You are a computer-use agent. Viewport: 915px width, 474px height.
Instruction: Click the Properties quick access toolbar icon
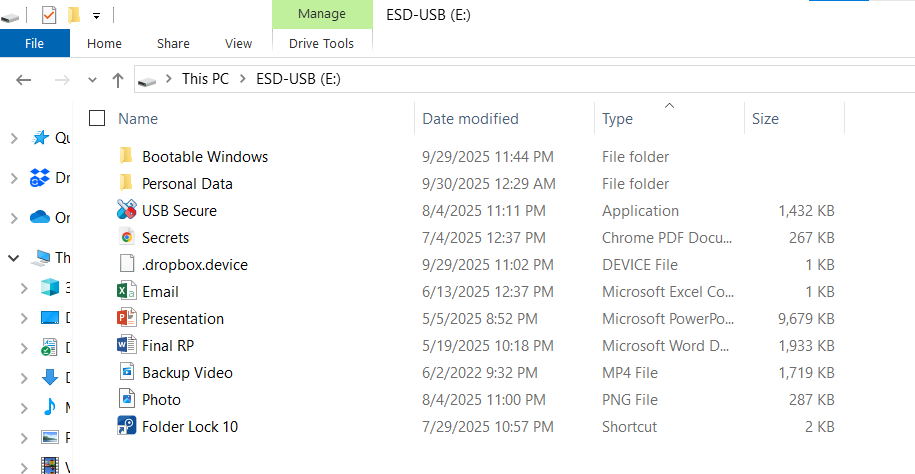[x=49, y=15]
